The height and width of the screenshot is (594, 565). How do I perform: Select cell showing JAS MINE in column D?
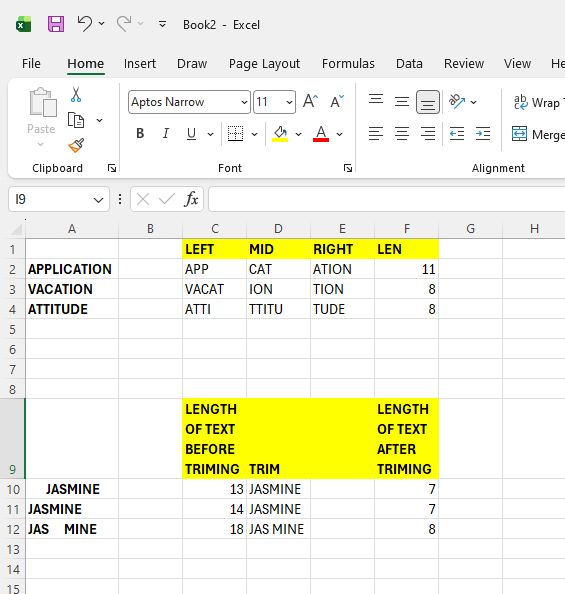point(278,529)
